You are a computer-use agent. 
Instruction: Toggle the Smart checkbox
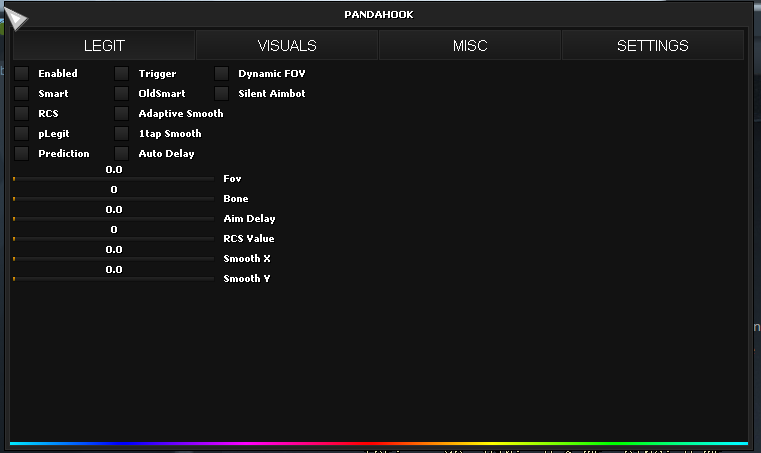click(x=21, y=93)
